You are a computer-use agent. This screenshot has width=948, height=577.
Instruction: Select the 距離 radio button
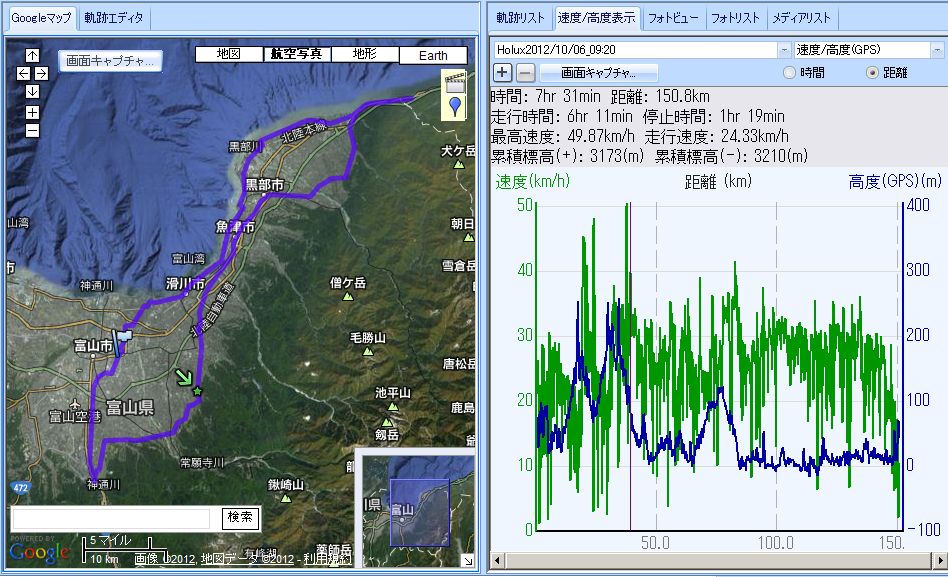tap(871, 73)
